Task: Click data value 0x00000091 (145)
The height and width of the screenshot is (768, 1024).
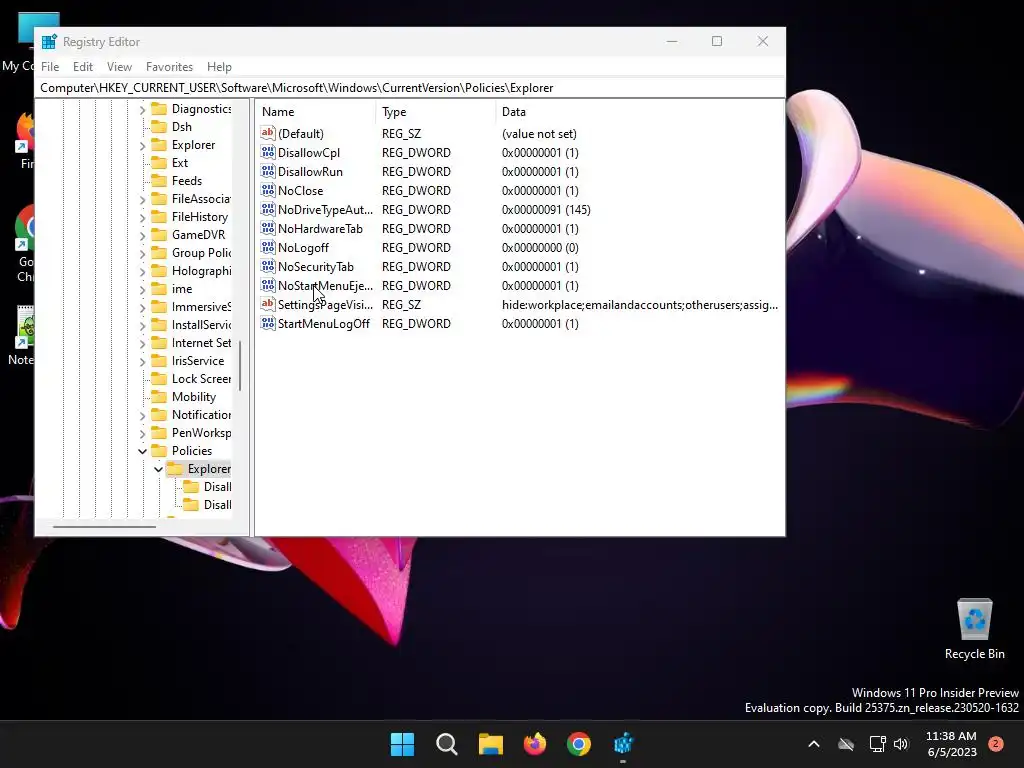Action: (x=546, y=210)
